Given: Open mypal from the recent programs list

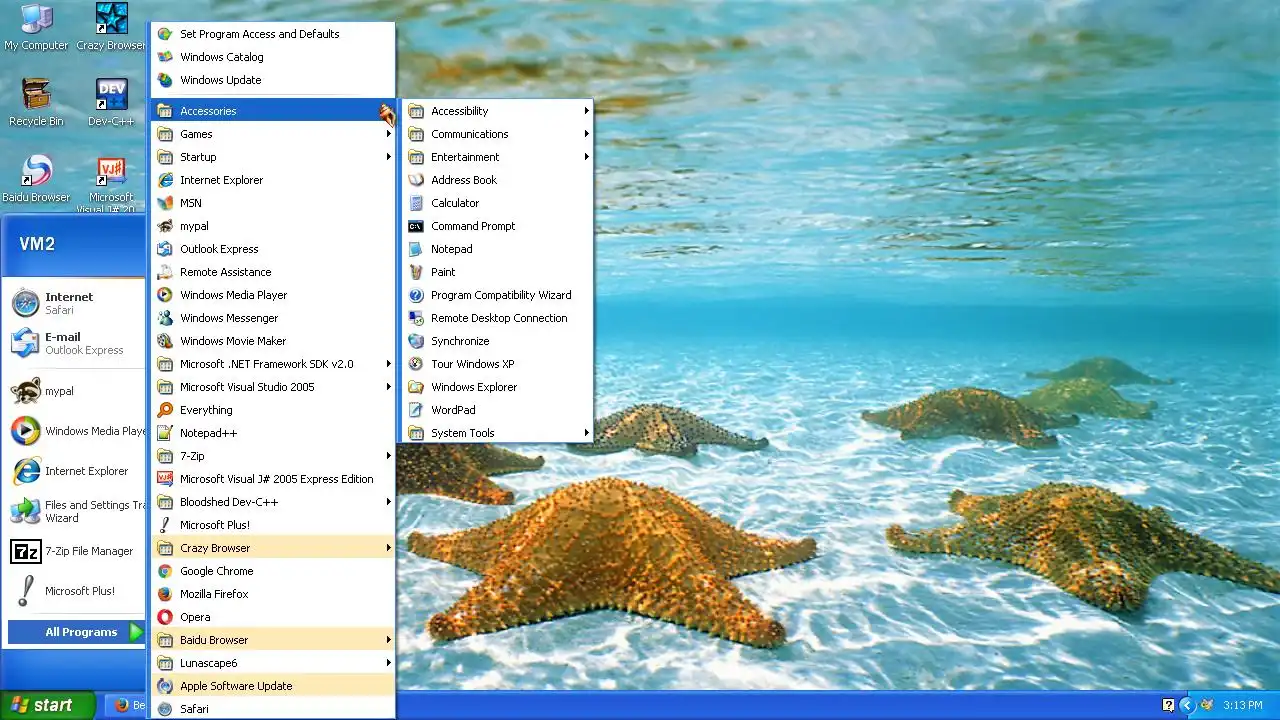Looking at the screenshot, I should coord(76,391).
